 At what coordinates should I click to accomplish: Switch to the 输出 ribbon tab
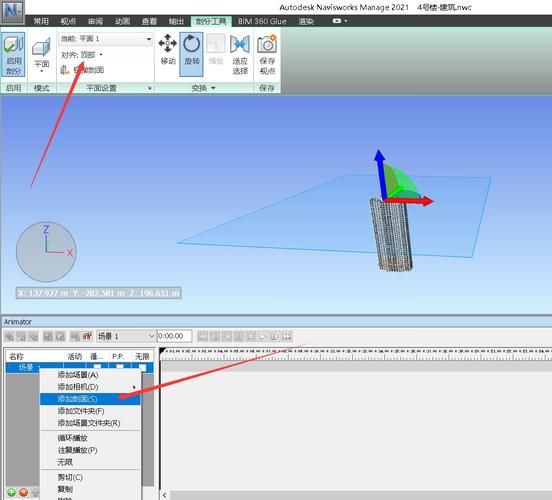pyautogui.click(x=176, y=21)
